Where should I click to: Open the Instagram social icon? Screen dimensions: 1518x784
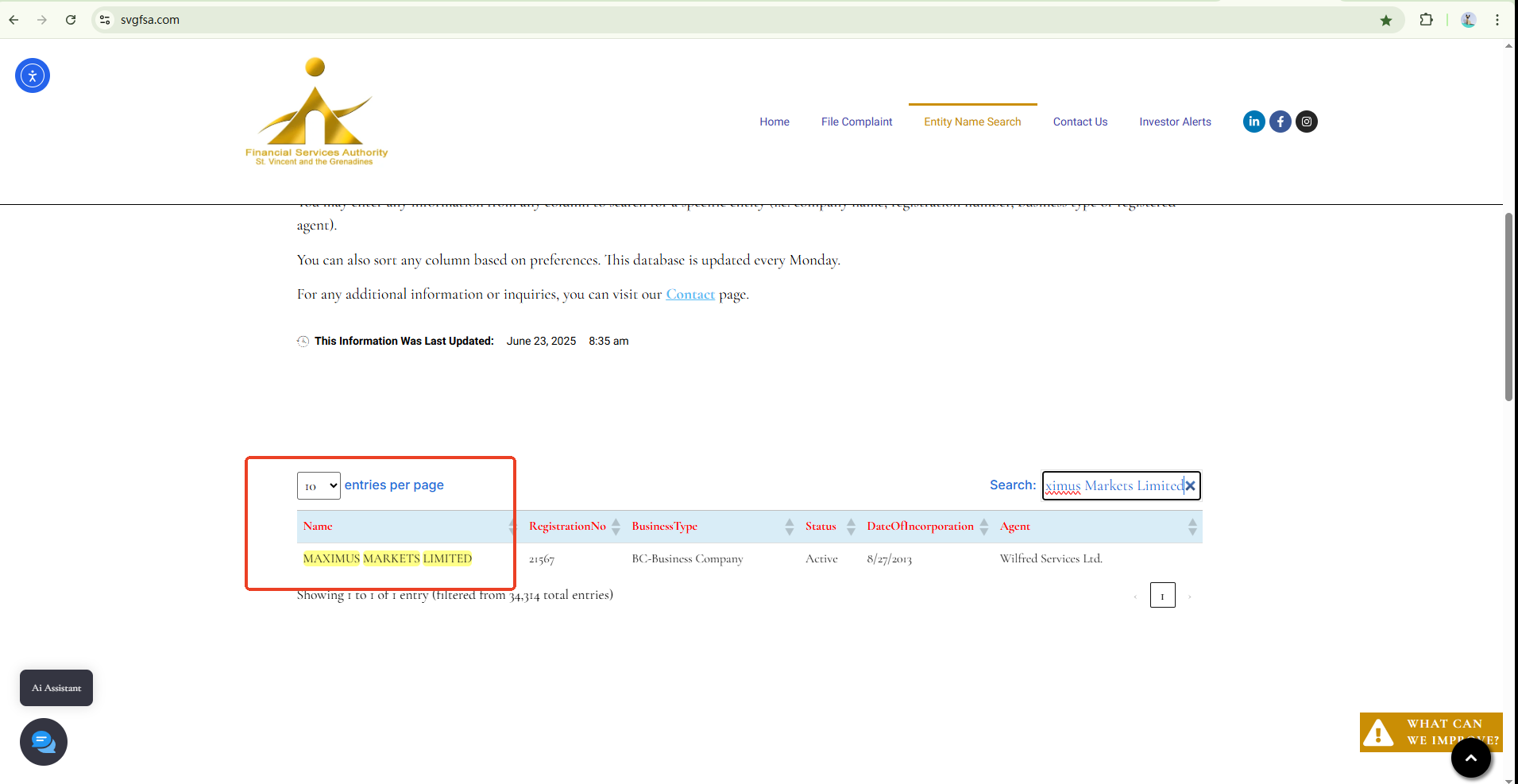(x=1306, y=122)
